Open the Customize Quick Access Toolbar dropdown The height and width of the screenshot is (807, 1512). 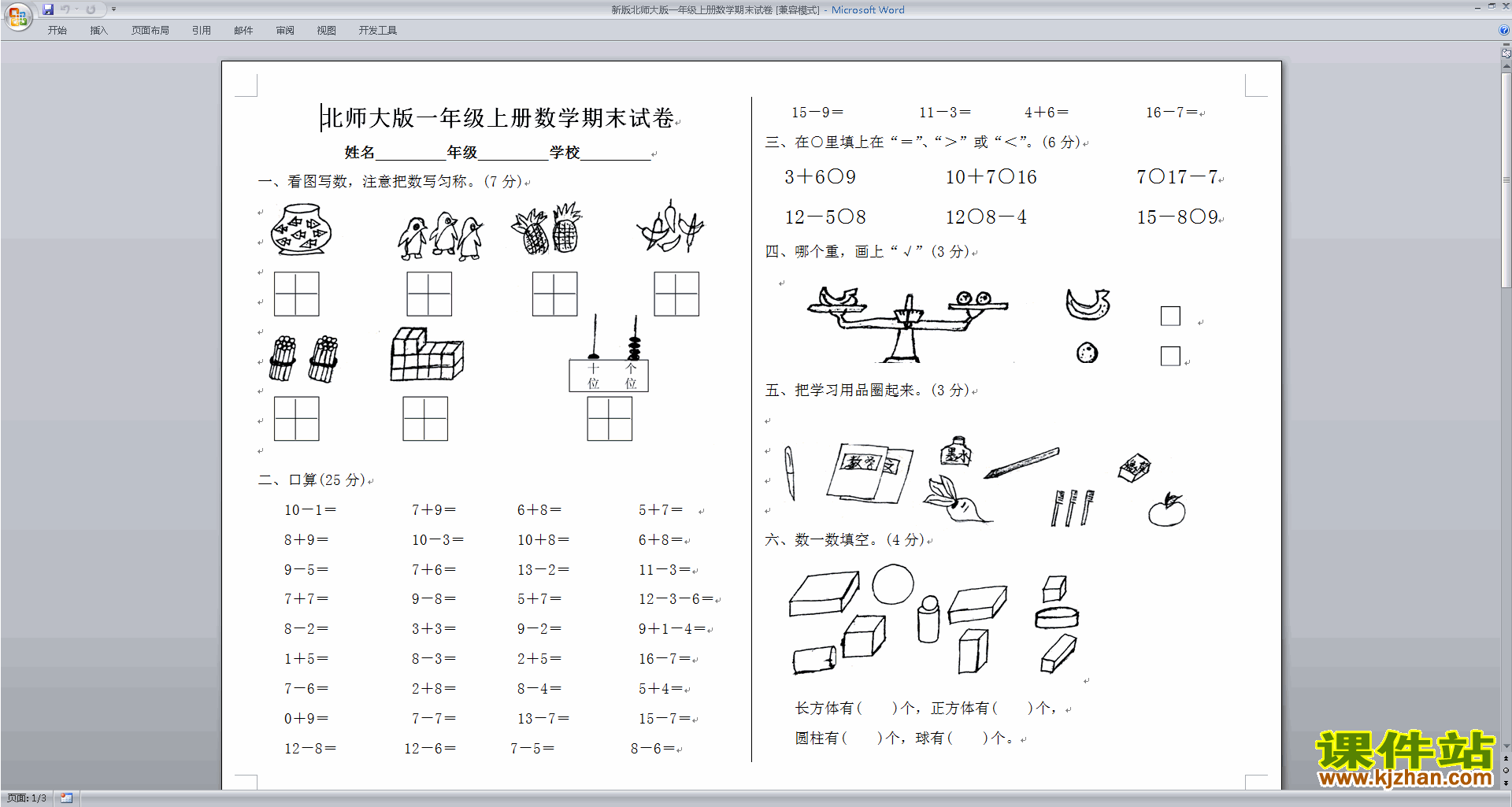tap(113, 9)
